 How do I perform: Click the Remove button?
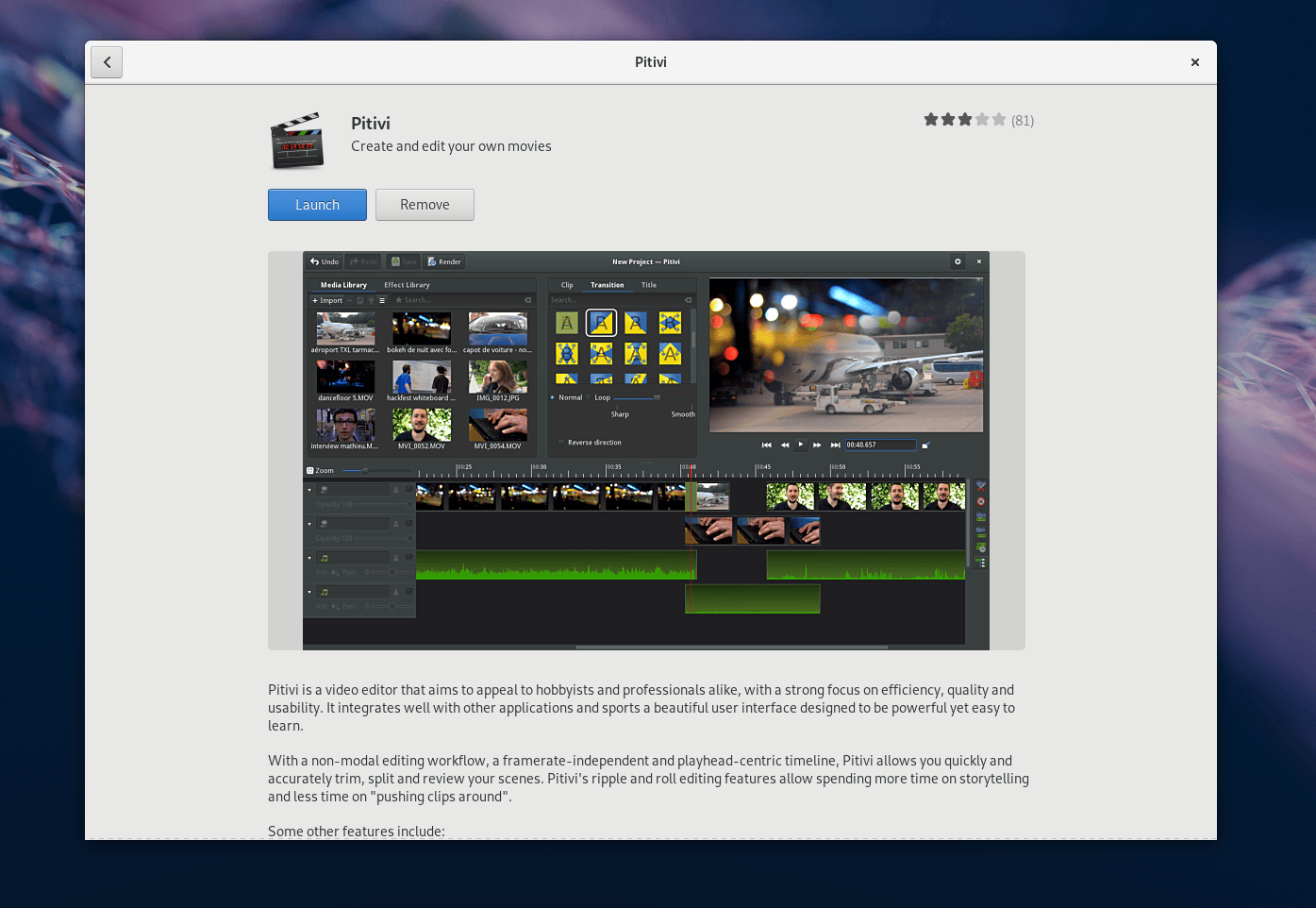coord(425,205)
